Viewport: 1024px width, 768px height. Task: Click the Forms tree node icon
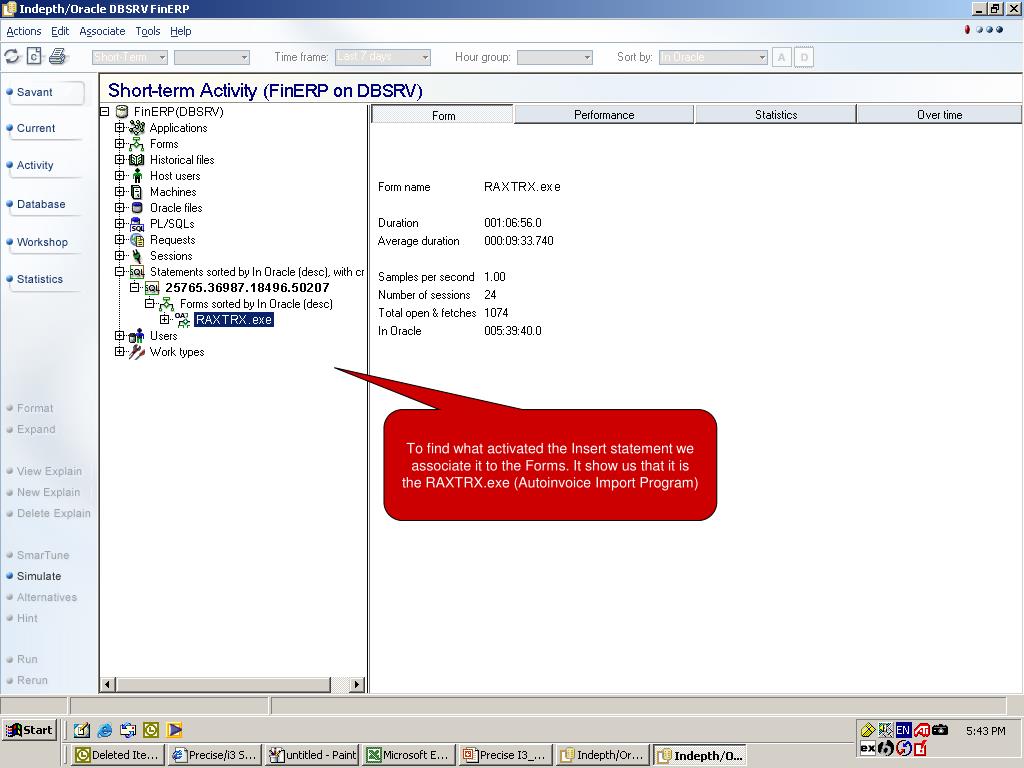click(136, 144)
